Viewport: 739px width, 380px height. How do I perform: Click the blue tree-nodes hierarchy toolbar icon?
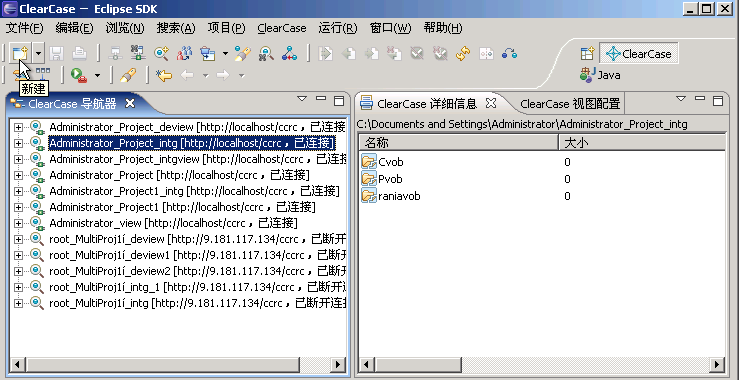point(289,53)
